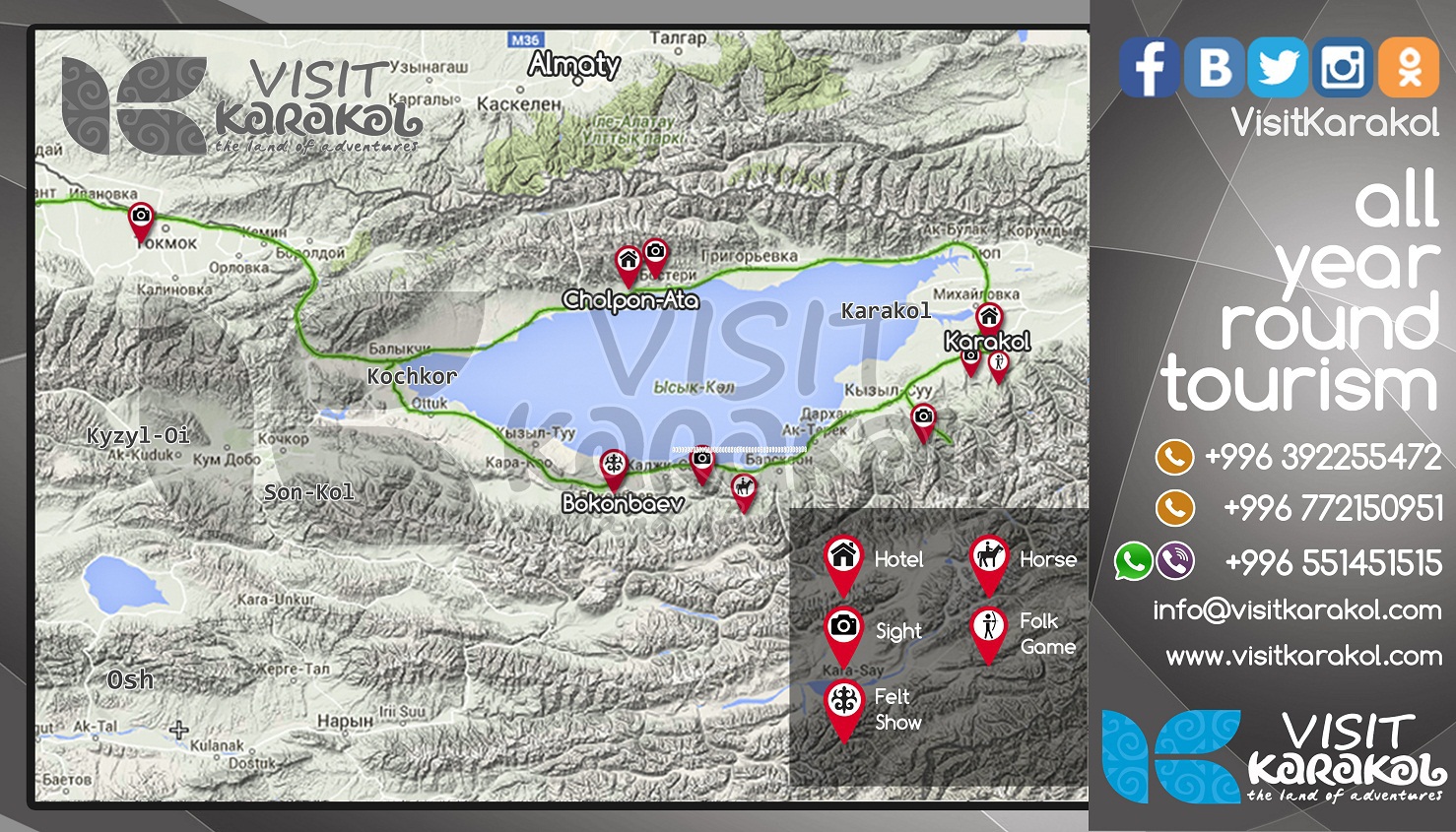Click the Son-Kol map label

[308, 492]
